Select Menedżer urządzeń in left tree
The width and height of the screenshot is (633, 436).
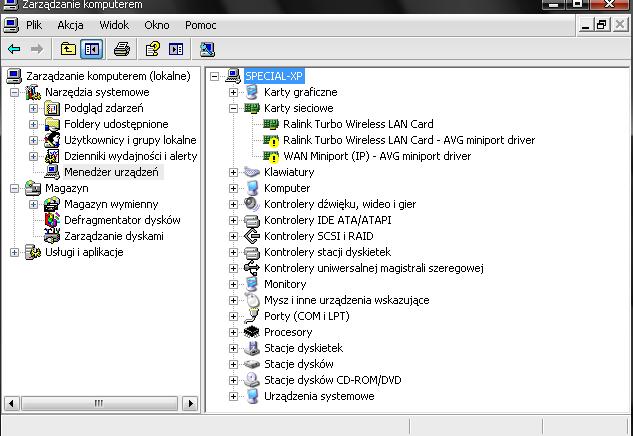click(x=111, y=172)
